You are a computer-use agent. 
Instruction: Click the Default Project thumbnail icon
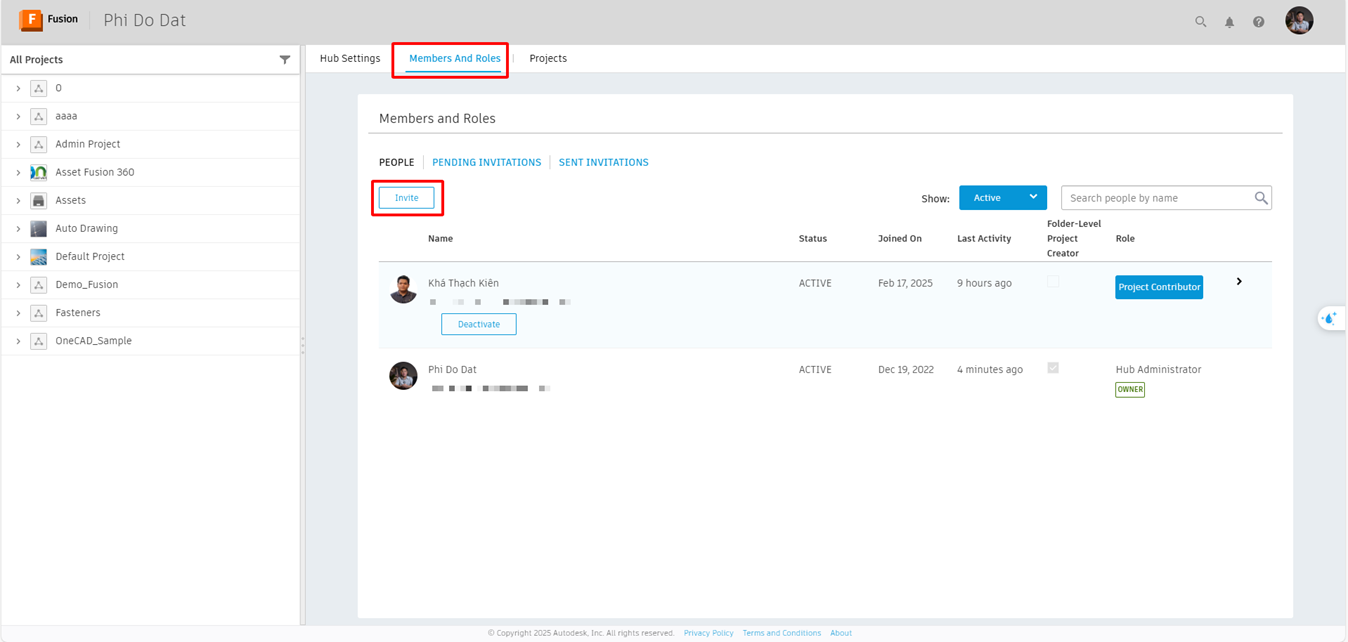coord(39,256)
